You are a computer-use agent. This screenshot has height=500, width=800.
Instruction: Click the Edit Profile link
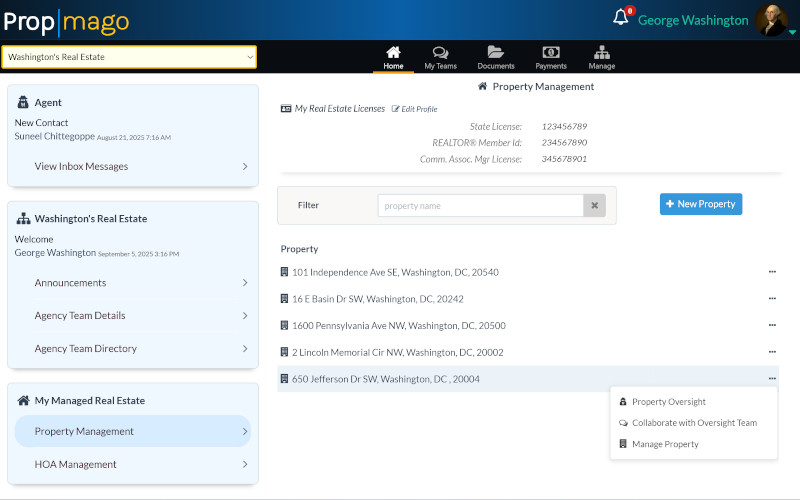coord(414,109)
